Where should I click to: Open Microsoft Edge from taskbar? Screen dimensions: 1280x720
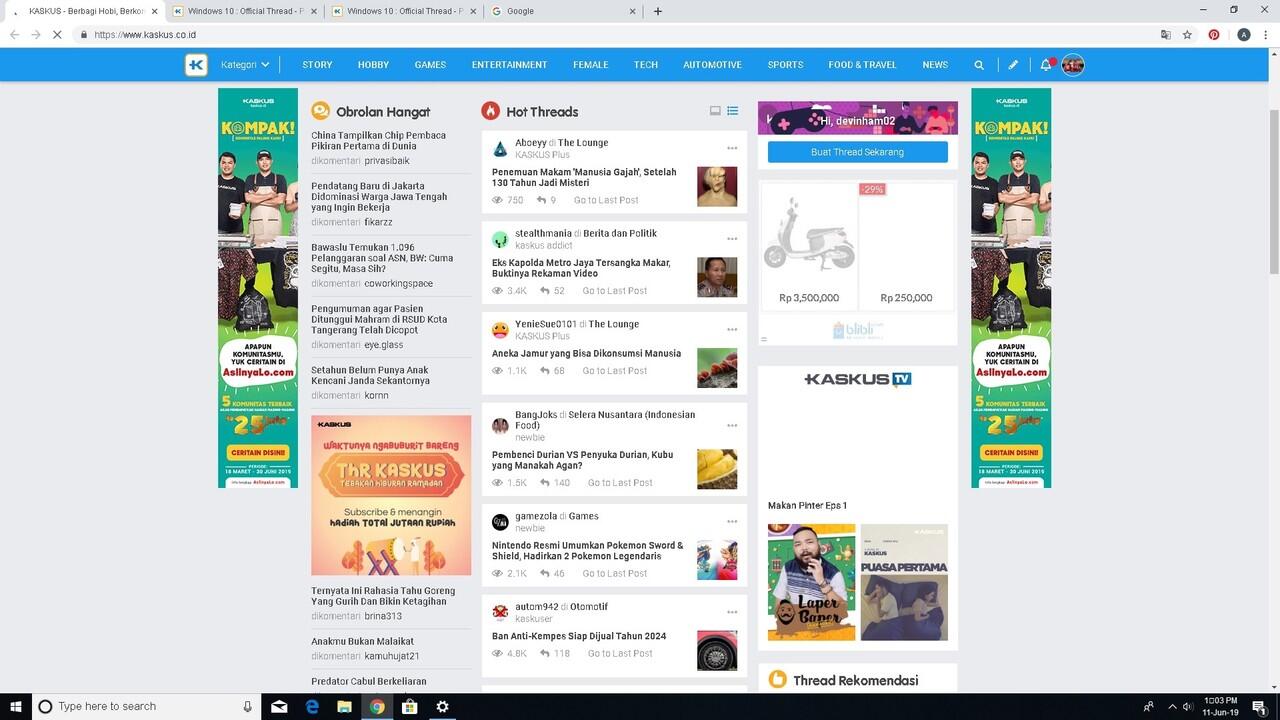[312, 706]
